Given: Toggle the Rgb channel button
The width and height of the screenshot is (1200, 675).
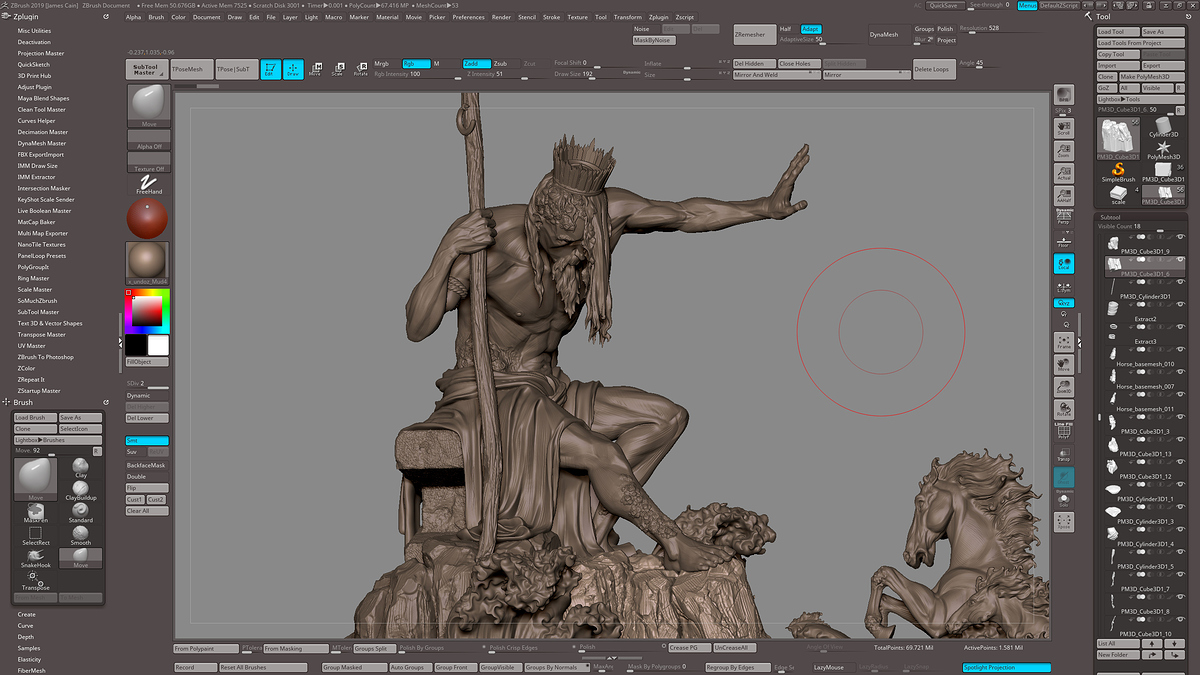Looking at the screenshot, I should coord(416,63).
